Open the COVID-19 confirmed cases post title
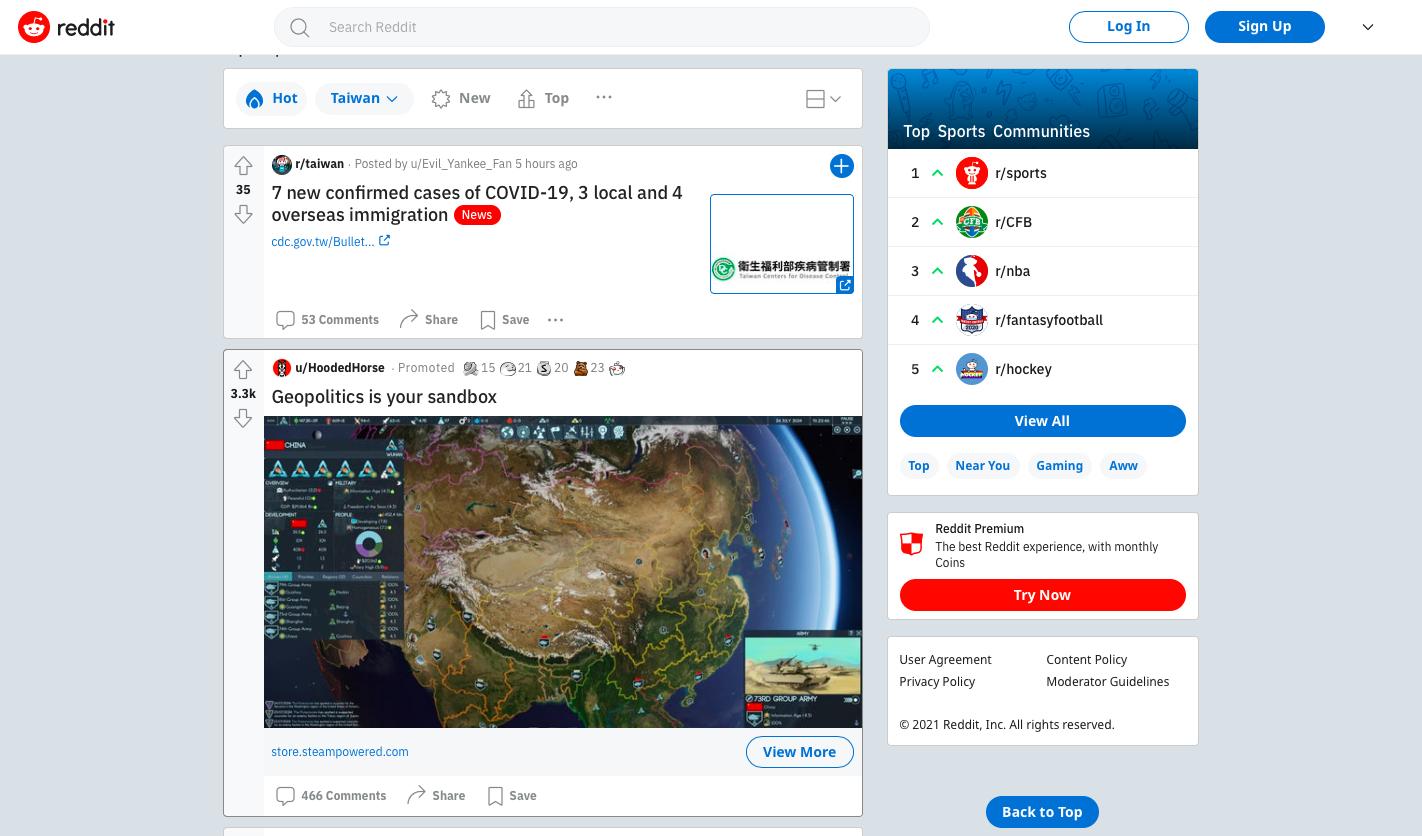Image resolution: width=1422 pixels, height=836 pixels. 477,203
